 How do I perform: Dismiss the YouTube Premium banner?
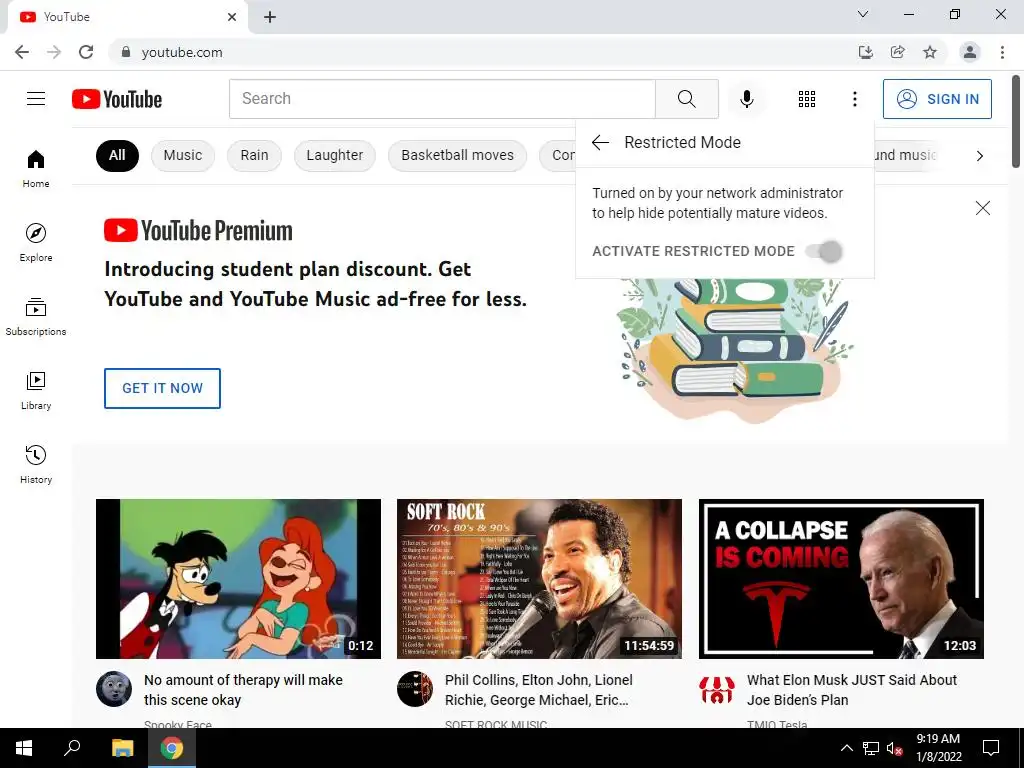982,208
